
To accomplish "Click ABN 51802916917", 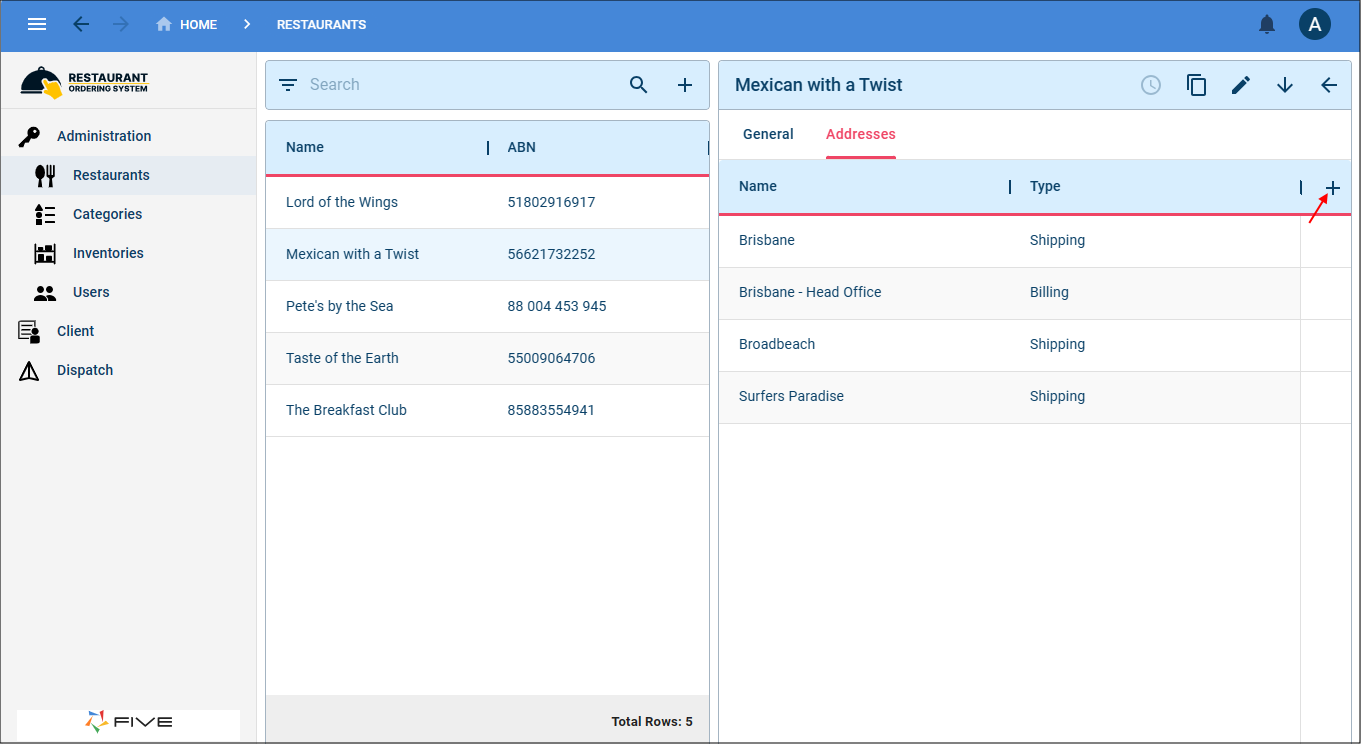I will [551, 202].
